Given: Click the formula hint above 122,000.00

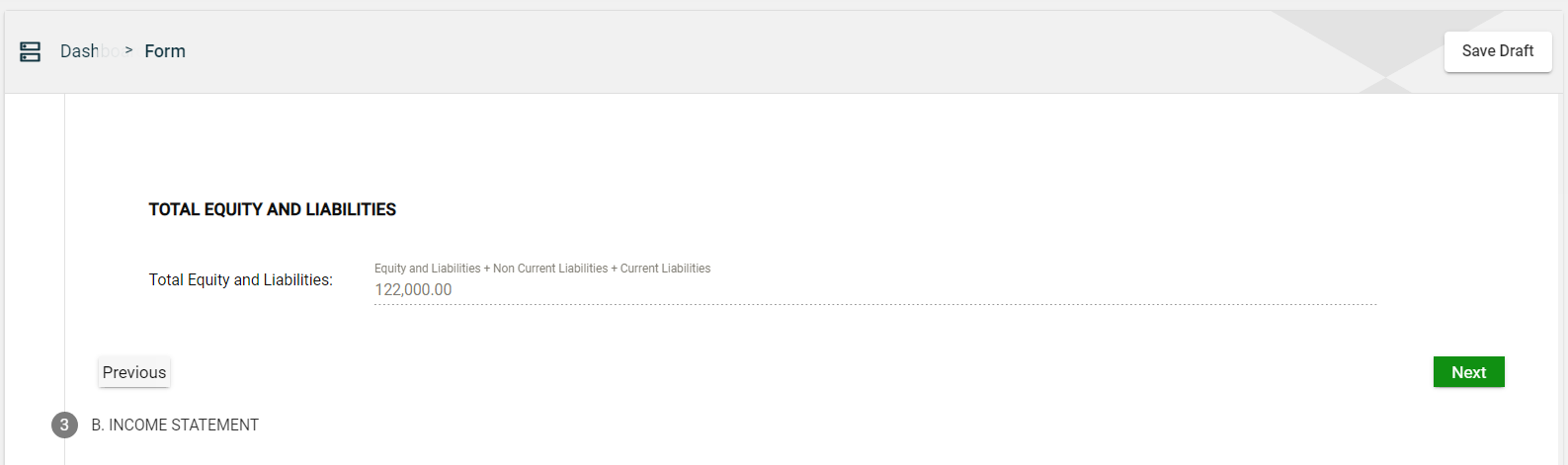Looking at the screenshot, I should tap(542, 269).
